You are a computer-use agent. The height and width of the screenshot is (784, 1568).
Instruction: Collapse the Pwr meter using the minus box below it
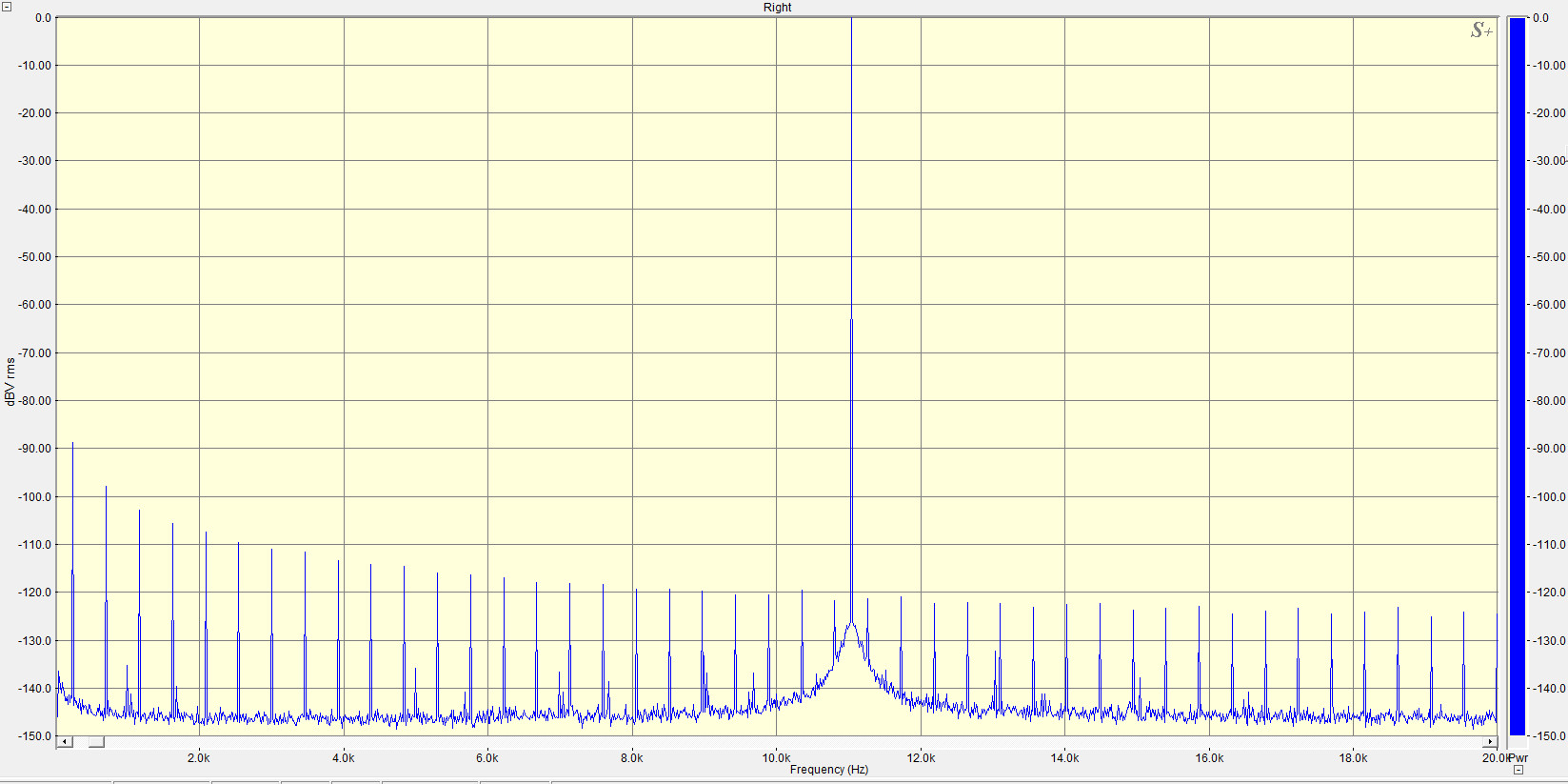click(1518, 770)
